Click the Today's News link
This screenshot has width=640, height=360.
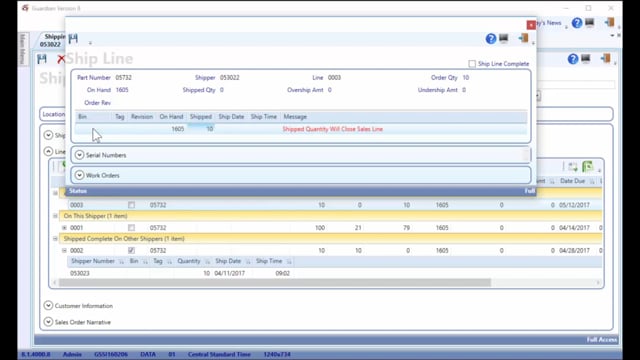(x=549, y=23)
